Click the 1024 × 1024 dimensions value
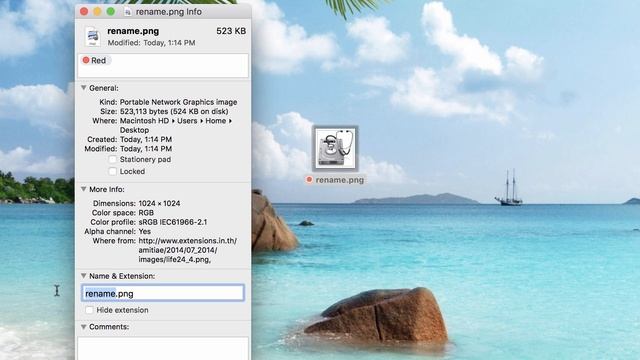This screenshot has height=360, width=640. [x=159, y=203]
